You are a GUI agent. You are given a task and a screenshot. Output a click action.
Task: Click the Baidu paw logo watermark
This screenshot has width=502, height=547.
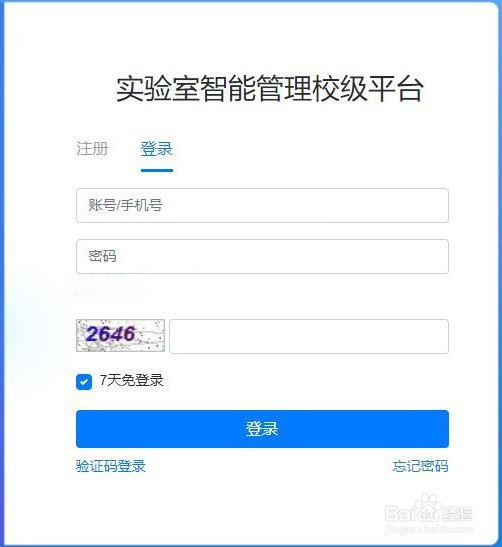pos(428,508)
